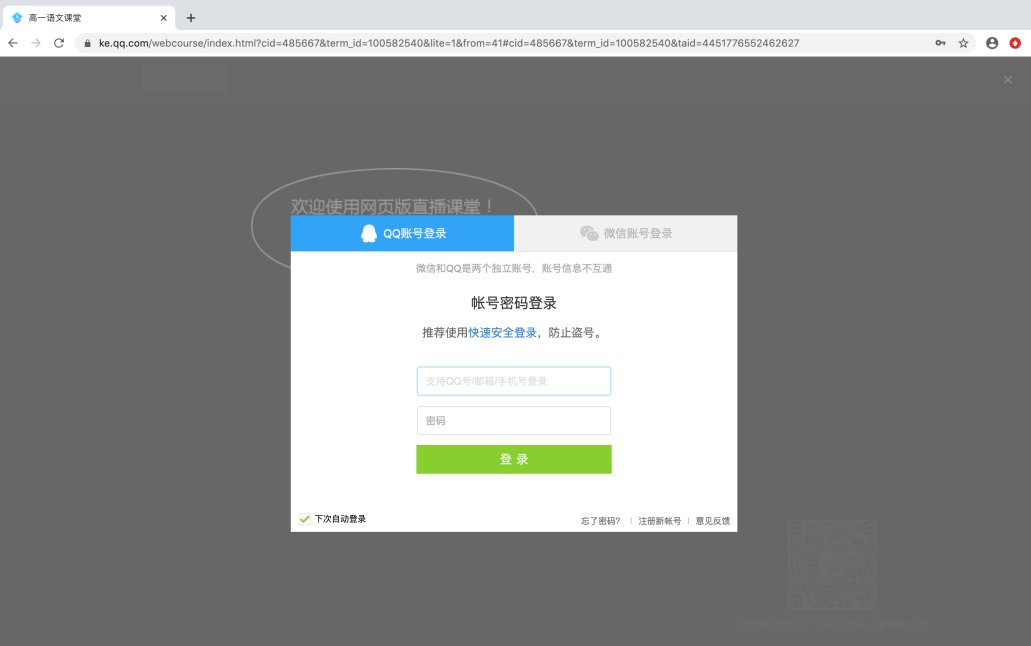Open the 快速安全登录 link
The width and height of the screenshot is (1031, 646).
click(x=502, y=332)
